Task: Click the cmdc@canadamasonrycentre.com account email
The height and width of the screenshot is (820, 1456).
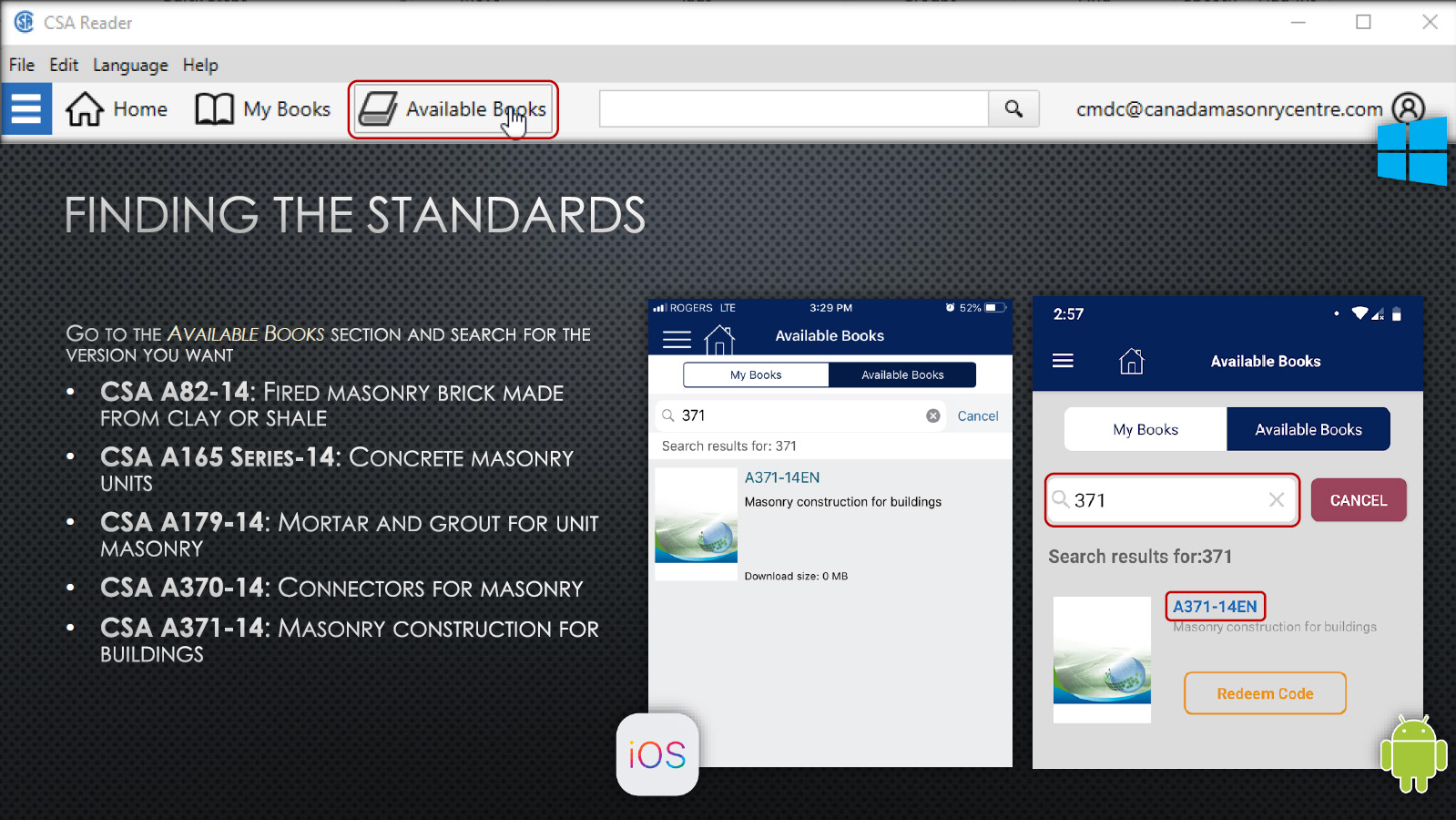Action: tap(1229, 109)
